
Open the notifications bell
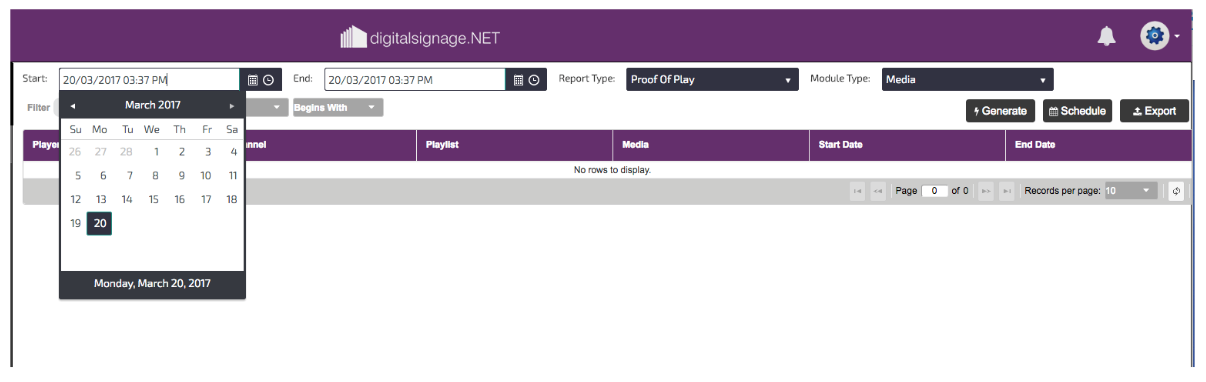coord(1106,37)
